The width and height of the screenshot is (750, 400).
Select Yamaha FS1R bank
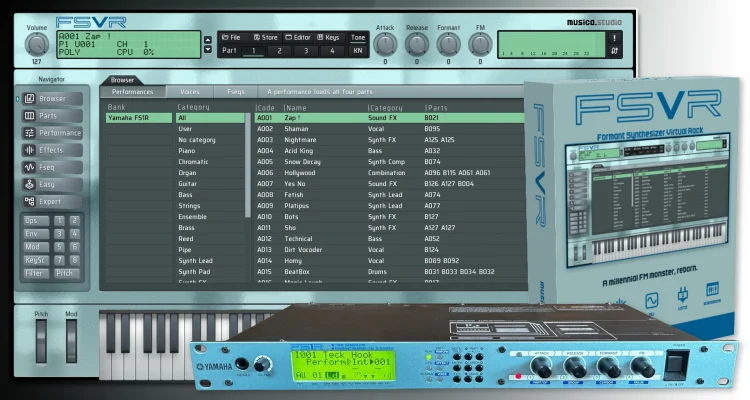pos(139,118)
